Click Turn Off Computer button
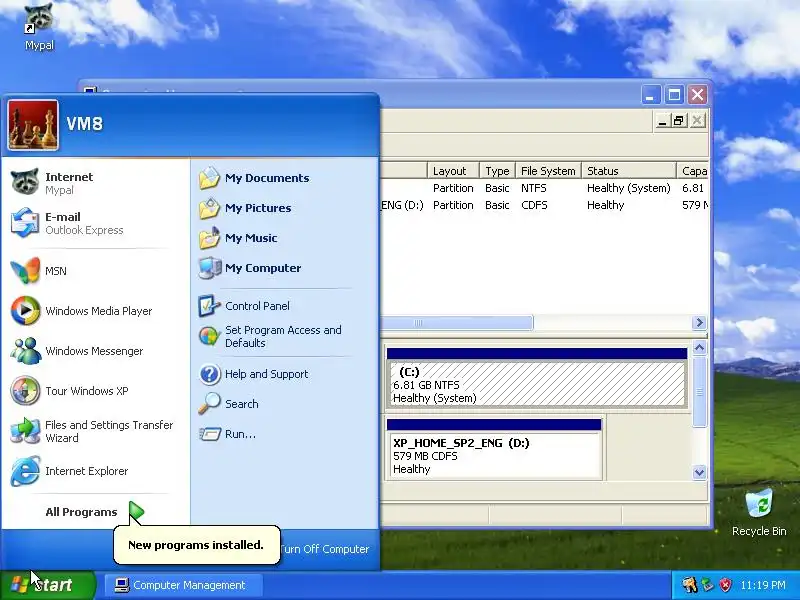800x600 pixels. point(324,549)
